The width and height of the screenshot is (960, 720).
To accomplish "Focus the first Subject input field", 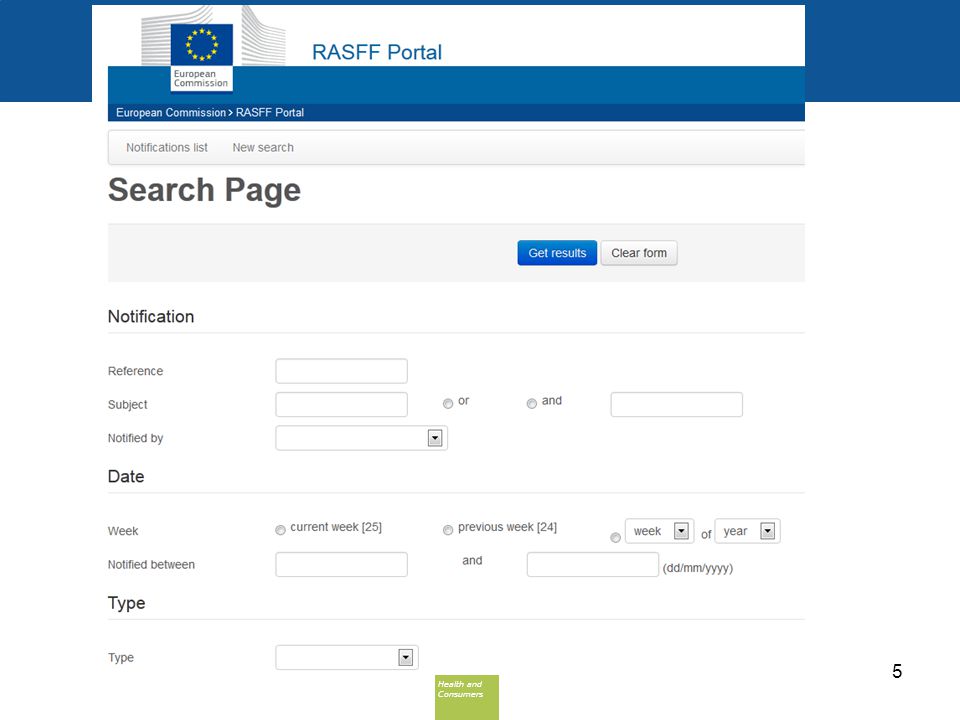I will point(342,405).
